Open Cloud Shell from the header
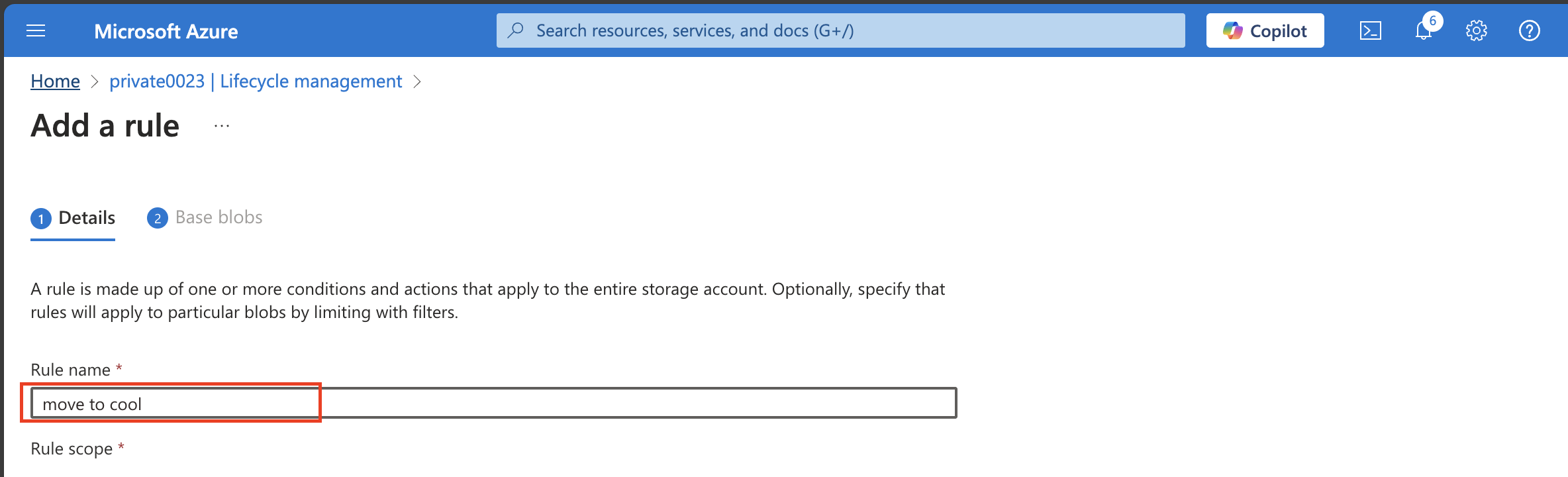This screenshot has height=477, width=1568. point(1370,30)
